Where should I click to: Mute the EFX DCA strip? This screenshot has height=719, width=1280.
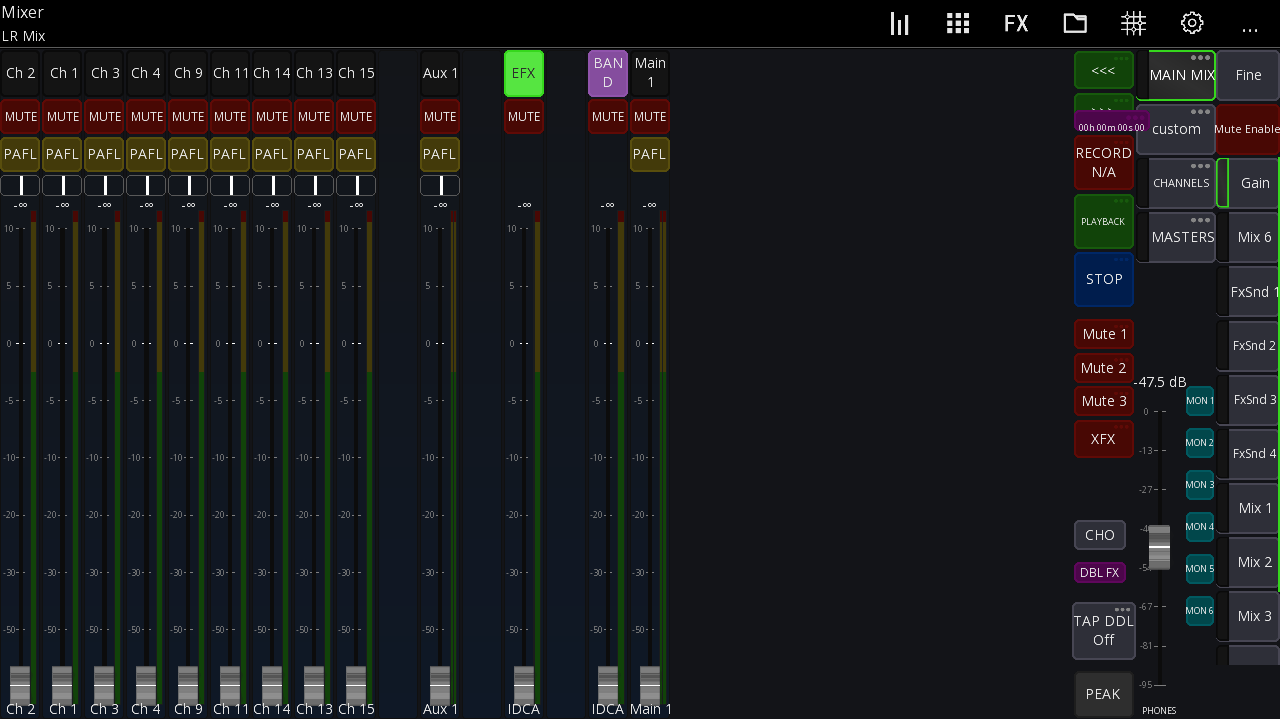click(x=524, y=117)
